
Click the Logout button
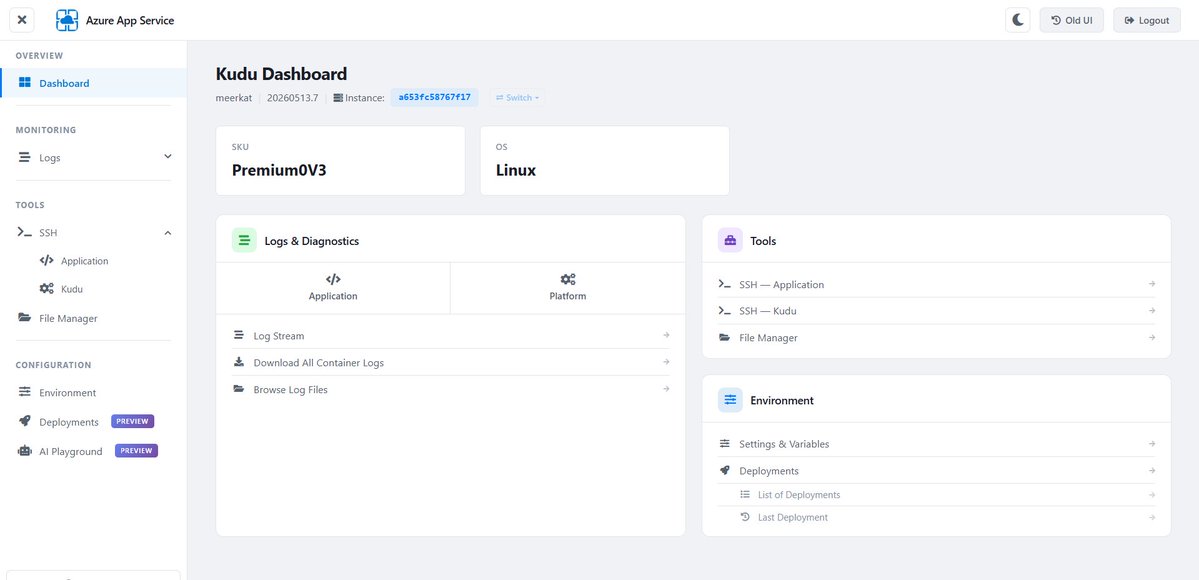tap(1146, 20)
